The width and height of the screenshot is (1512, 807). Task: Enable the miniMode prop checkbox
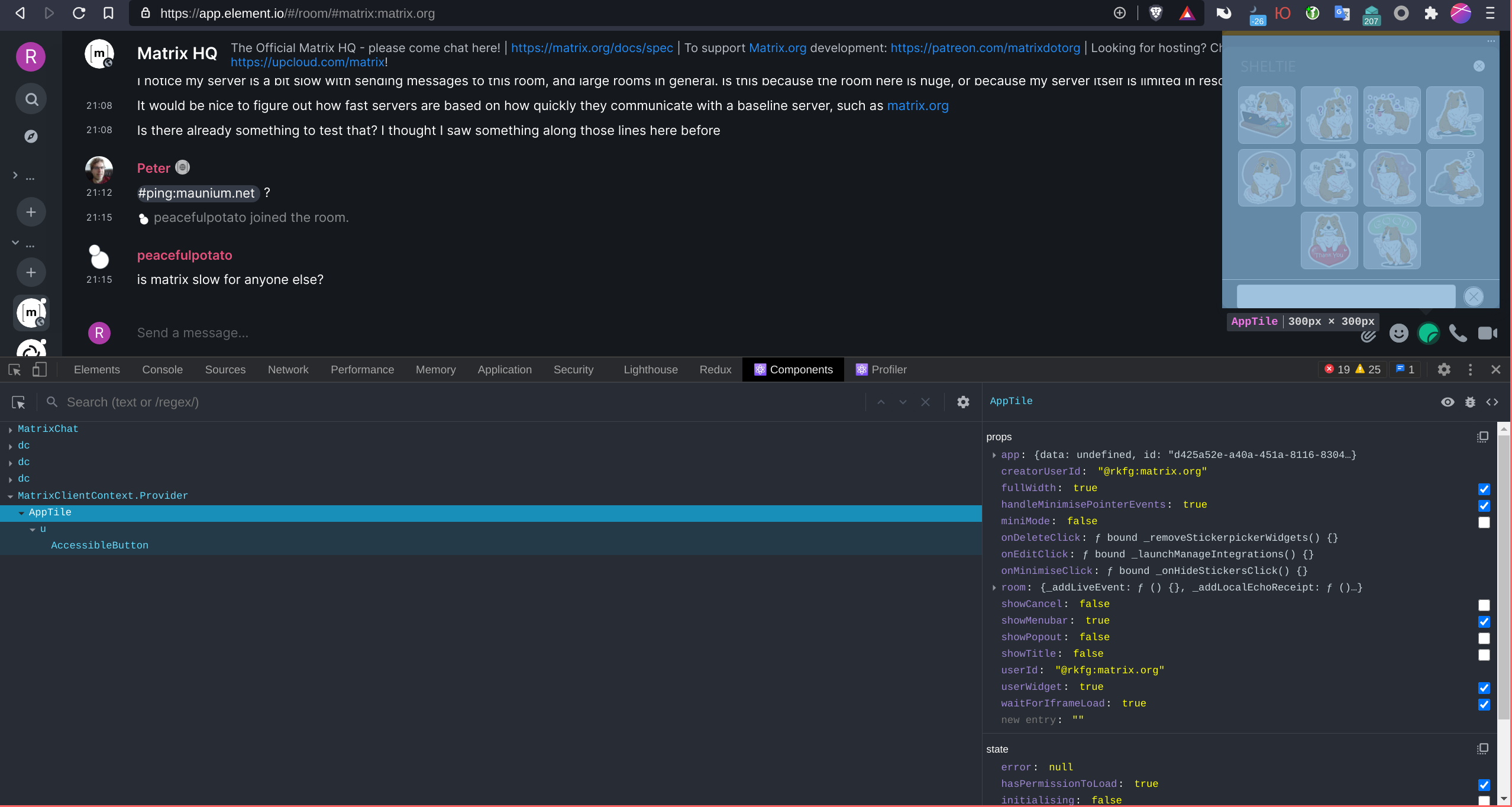pyautogui.click(x=1484, y=522)
